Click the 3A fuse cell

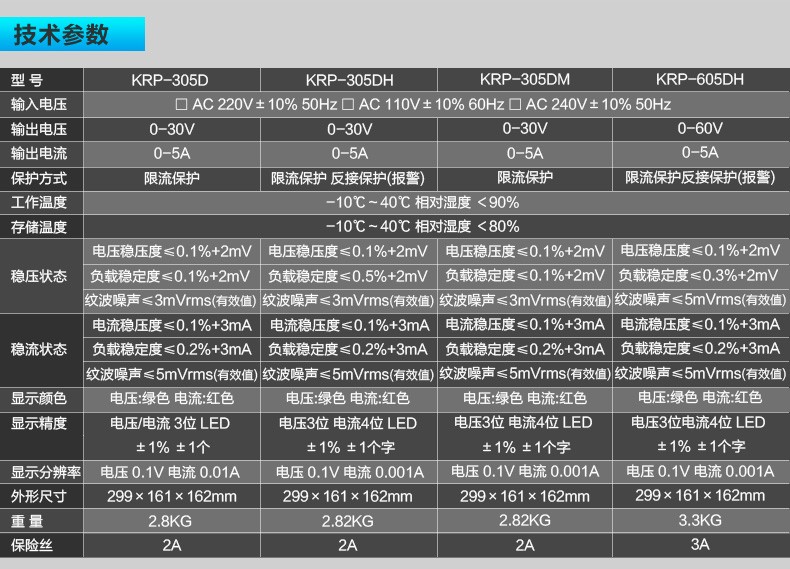700,545
